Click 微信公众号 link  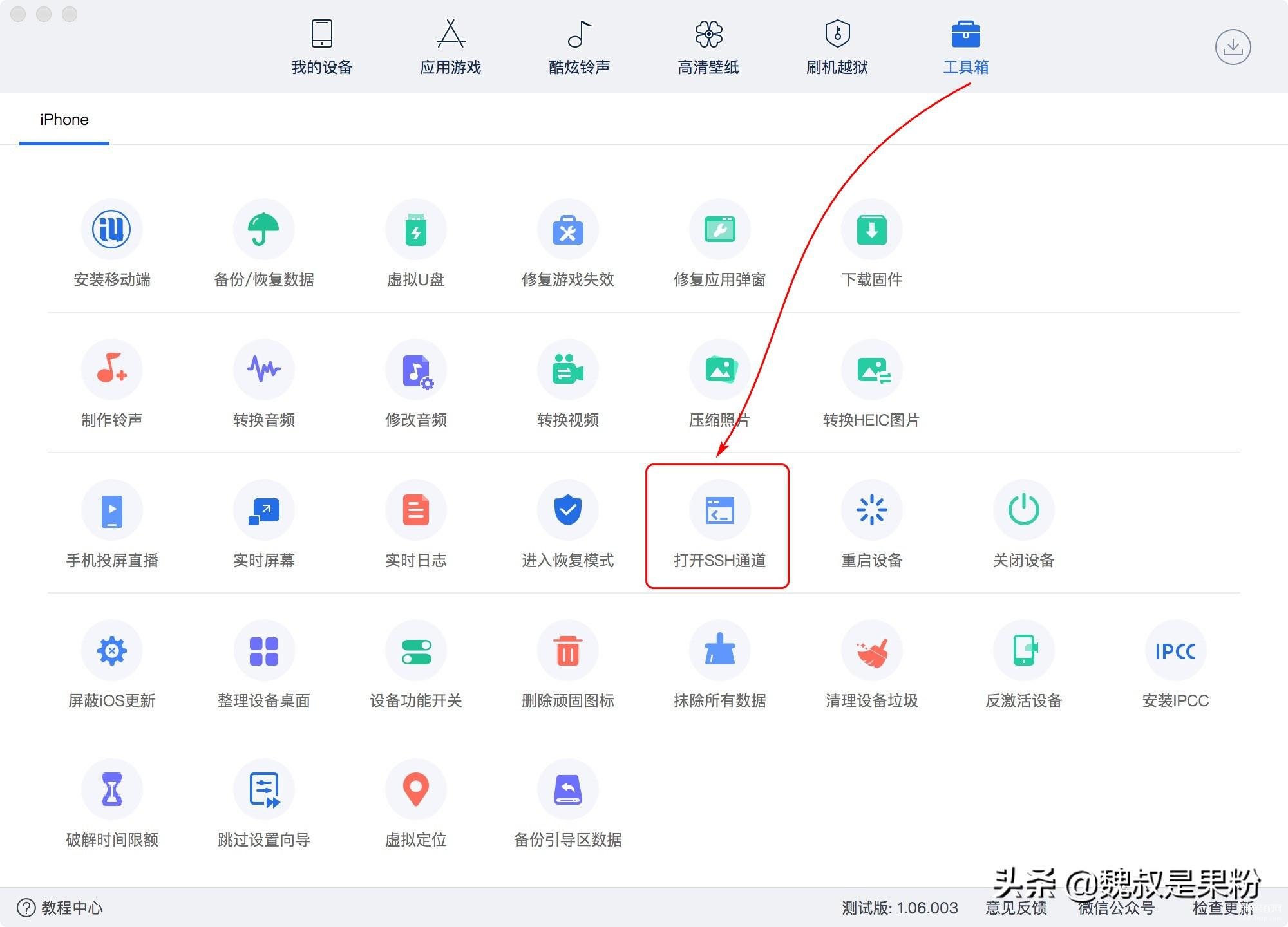1116,908
